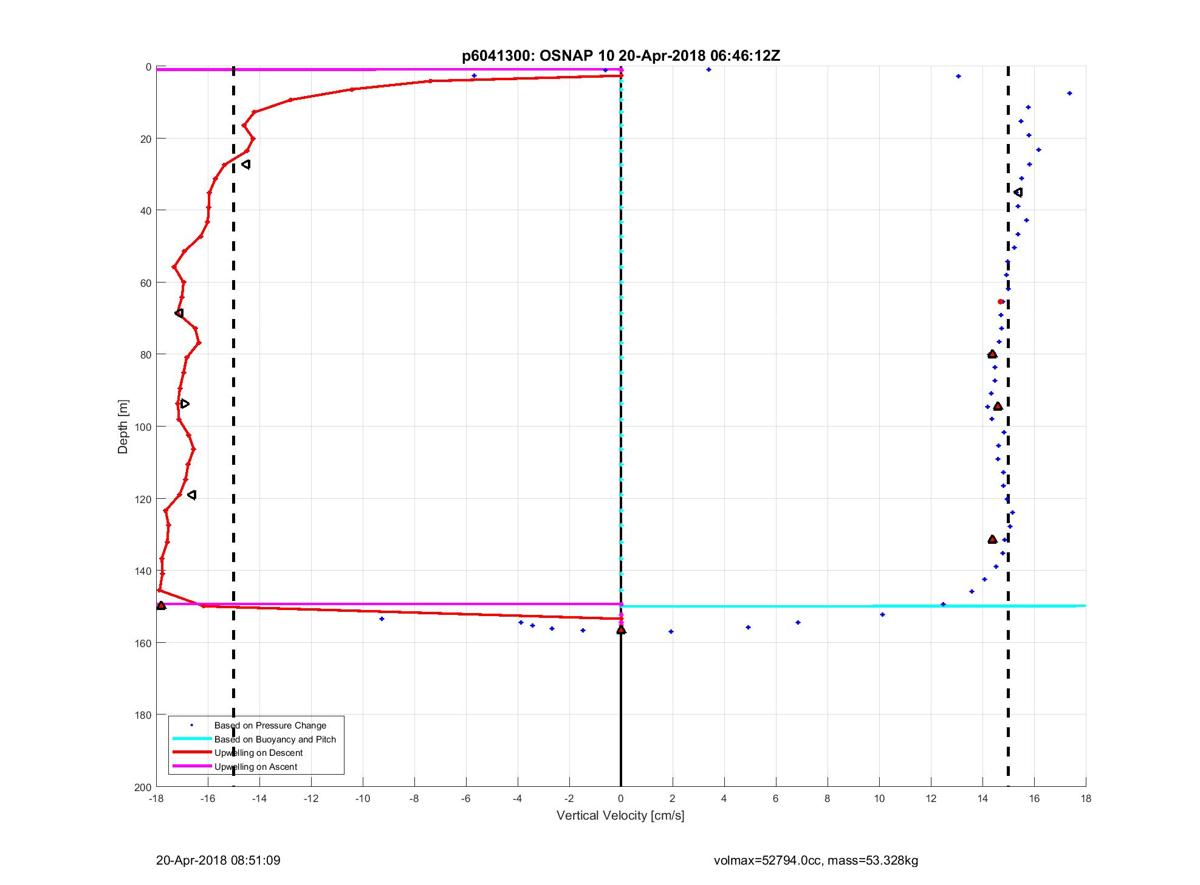Click the x-axis tick label '-18'

[x=156, y=799]
